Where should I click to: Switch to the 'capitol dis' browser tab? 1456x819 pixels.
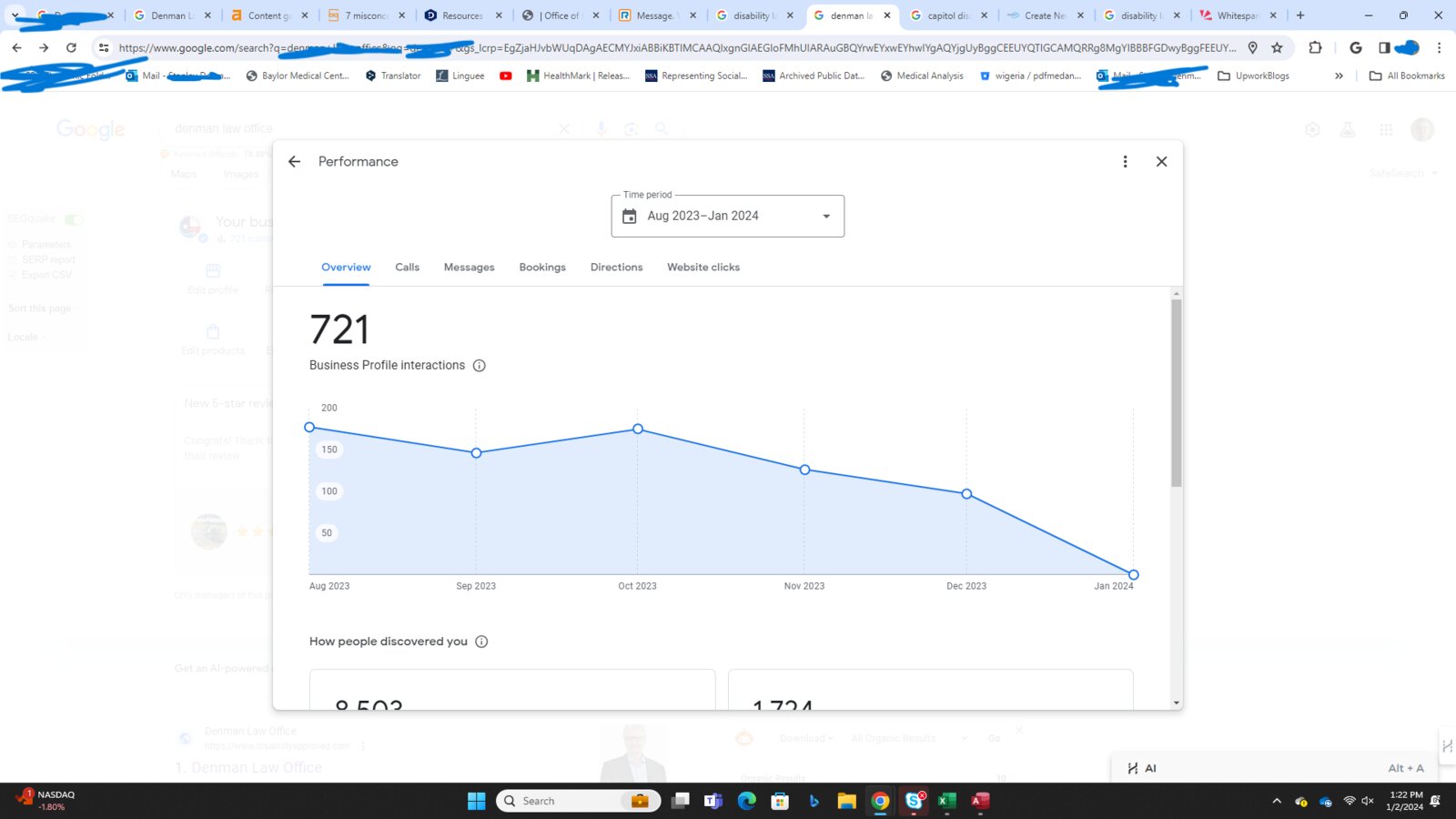click(x=948, y=15)
